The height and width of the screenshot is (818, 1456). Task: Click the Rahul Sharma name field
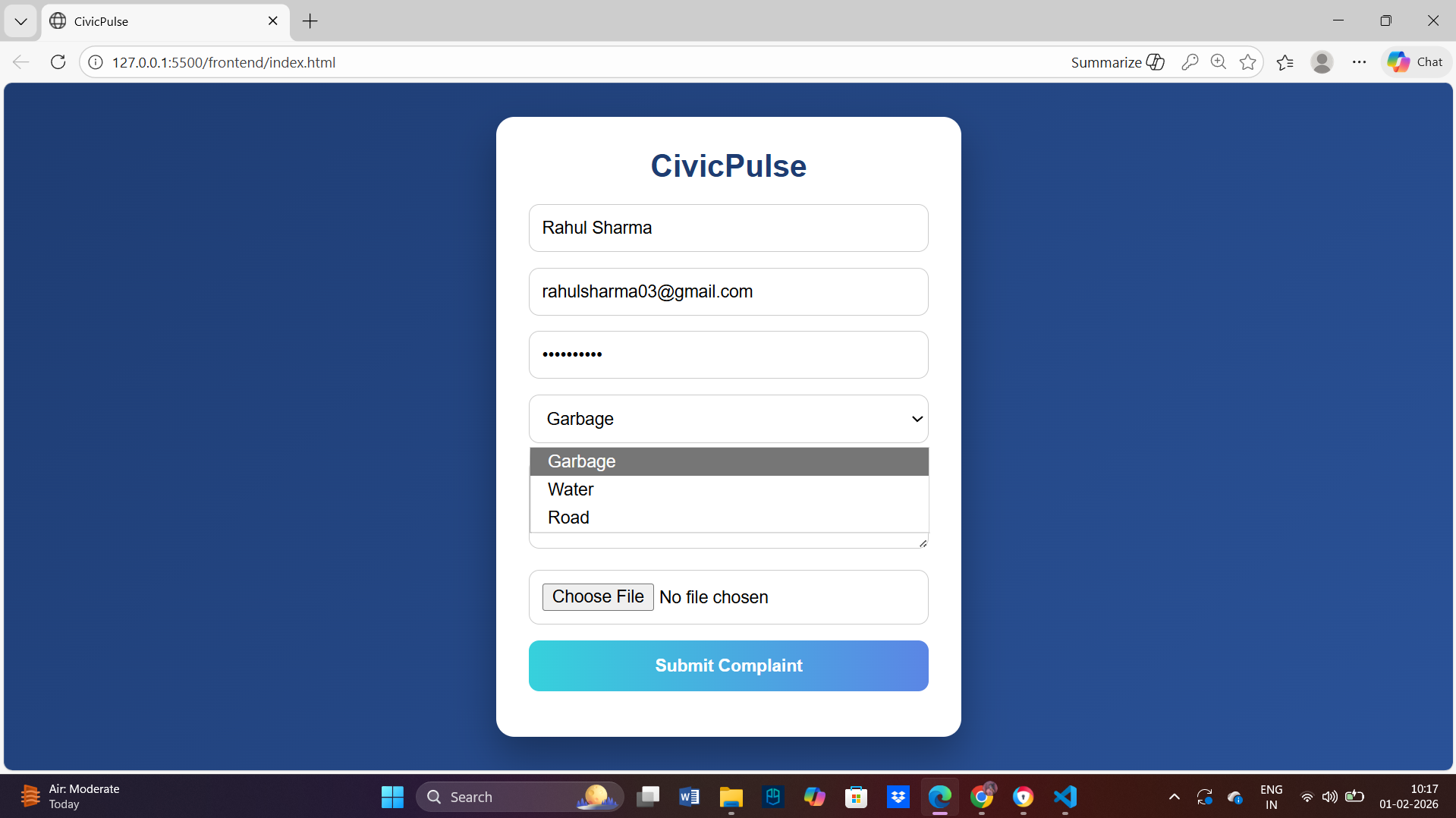click(727, 228)
